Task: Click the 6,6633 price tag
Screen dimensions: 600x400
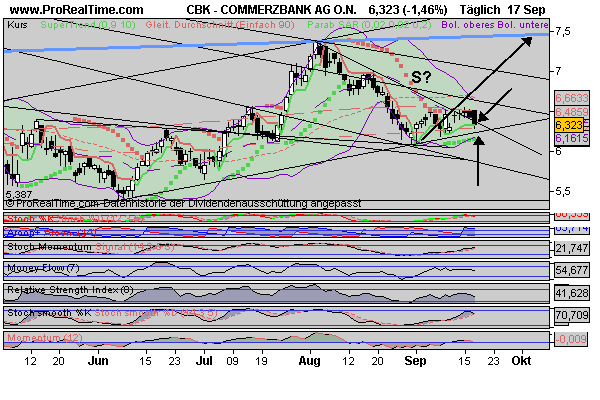Action: 572,98
